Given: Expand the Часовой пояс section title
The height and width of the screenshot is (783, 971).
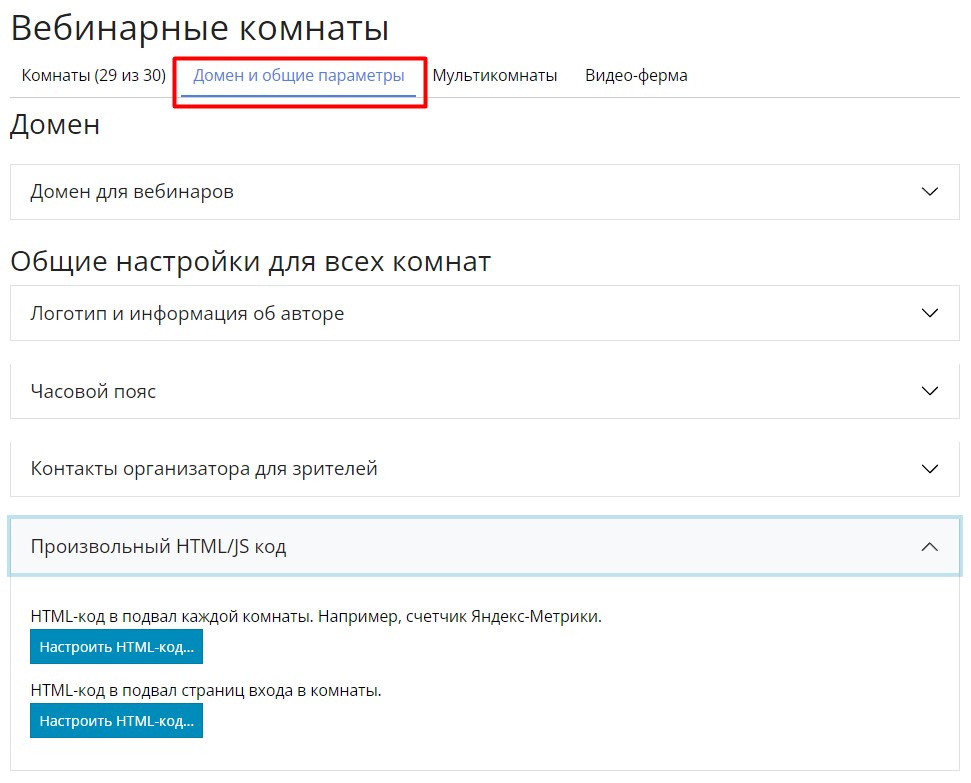Looking at the screenshot, I should 93,392.
